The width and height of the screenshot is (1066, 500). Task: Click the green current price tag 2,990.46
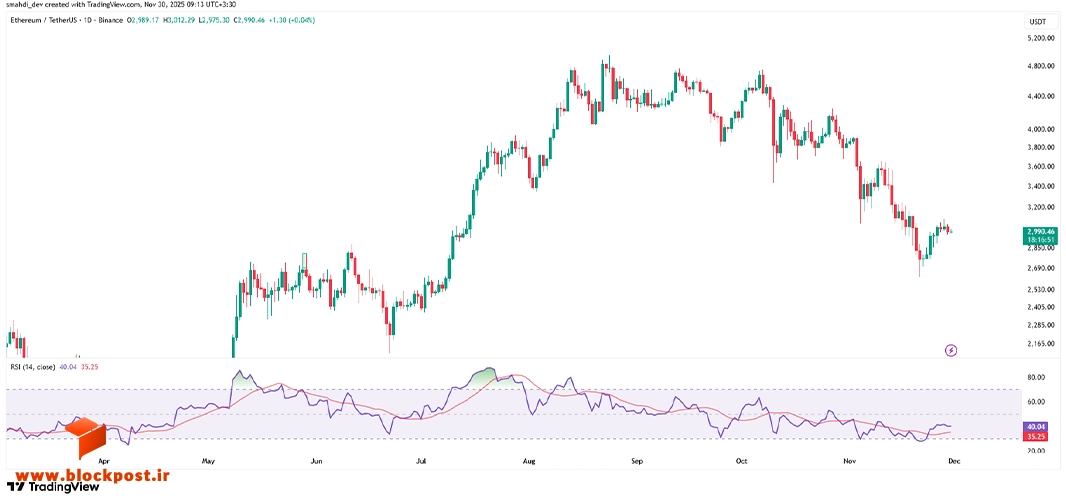click(1040, 231)
